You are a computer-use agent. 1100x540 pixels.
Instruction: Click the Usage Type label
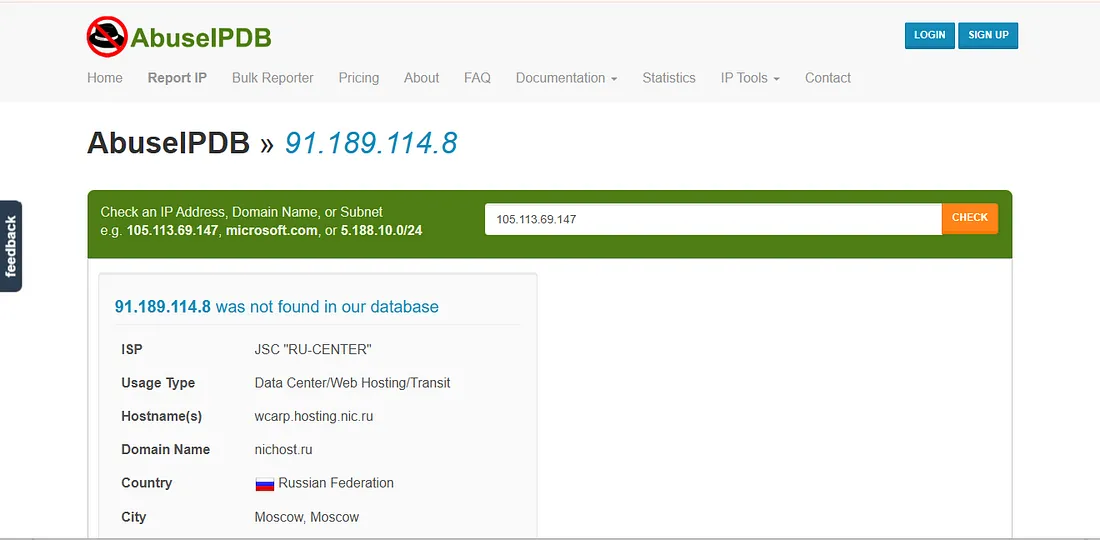click(x=158, y=383)
